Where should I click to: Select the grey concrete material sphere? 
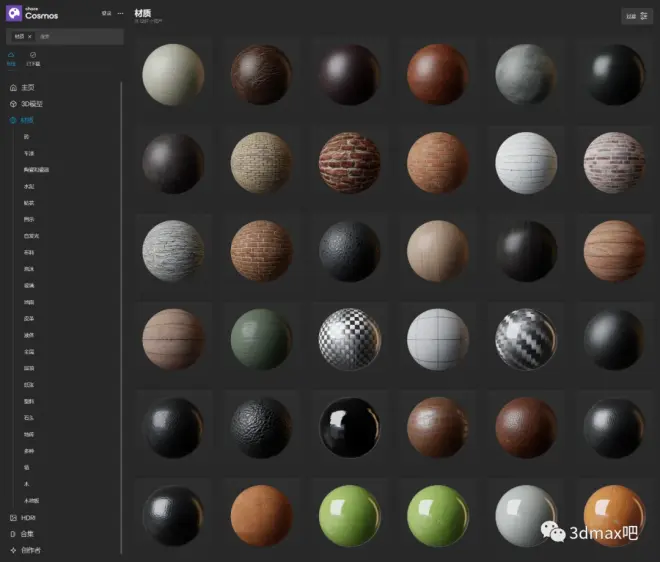[526, 75]
